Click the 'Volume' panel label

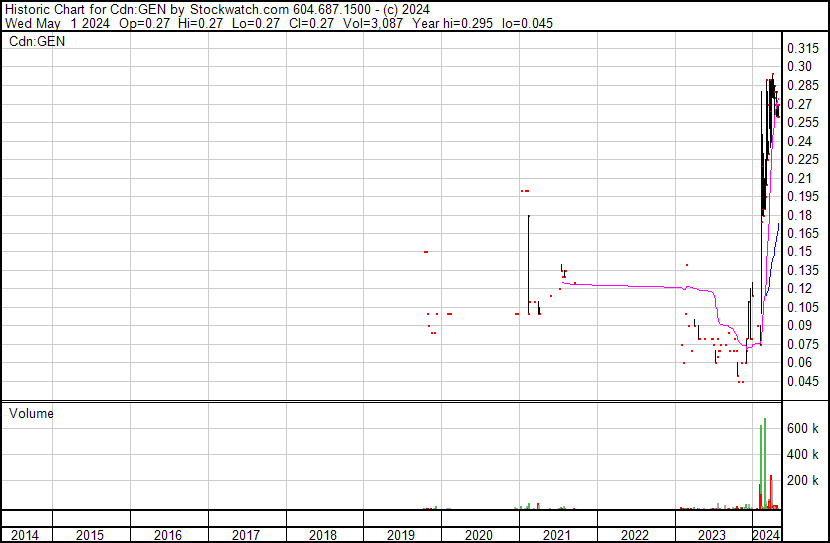pyautogui.click(x=31, y=413)
